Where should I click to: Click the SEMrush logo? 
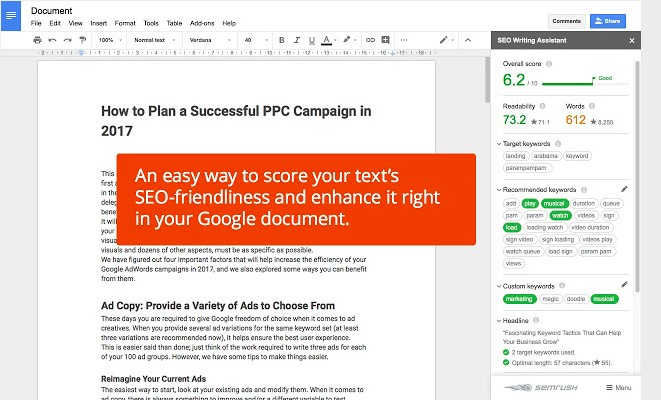tap(542, 387)
